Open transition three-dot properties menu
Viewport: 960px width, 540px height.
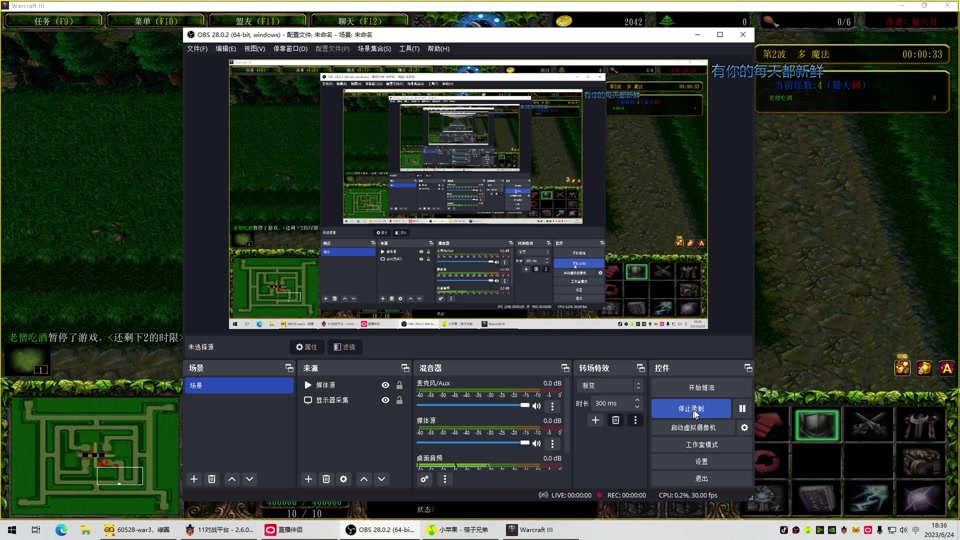click(x=635, y=420)
